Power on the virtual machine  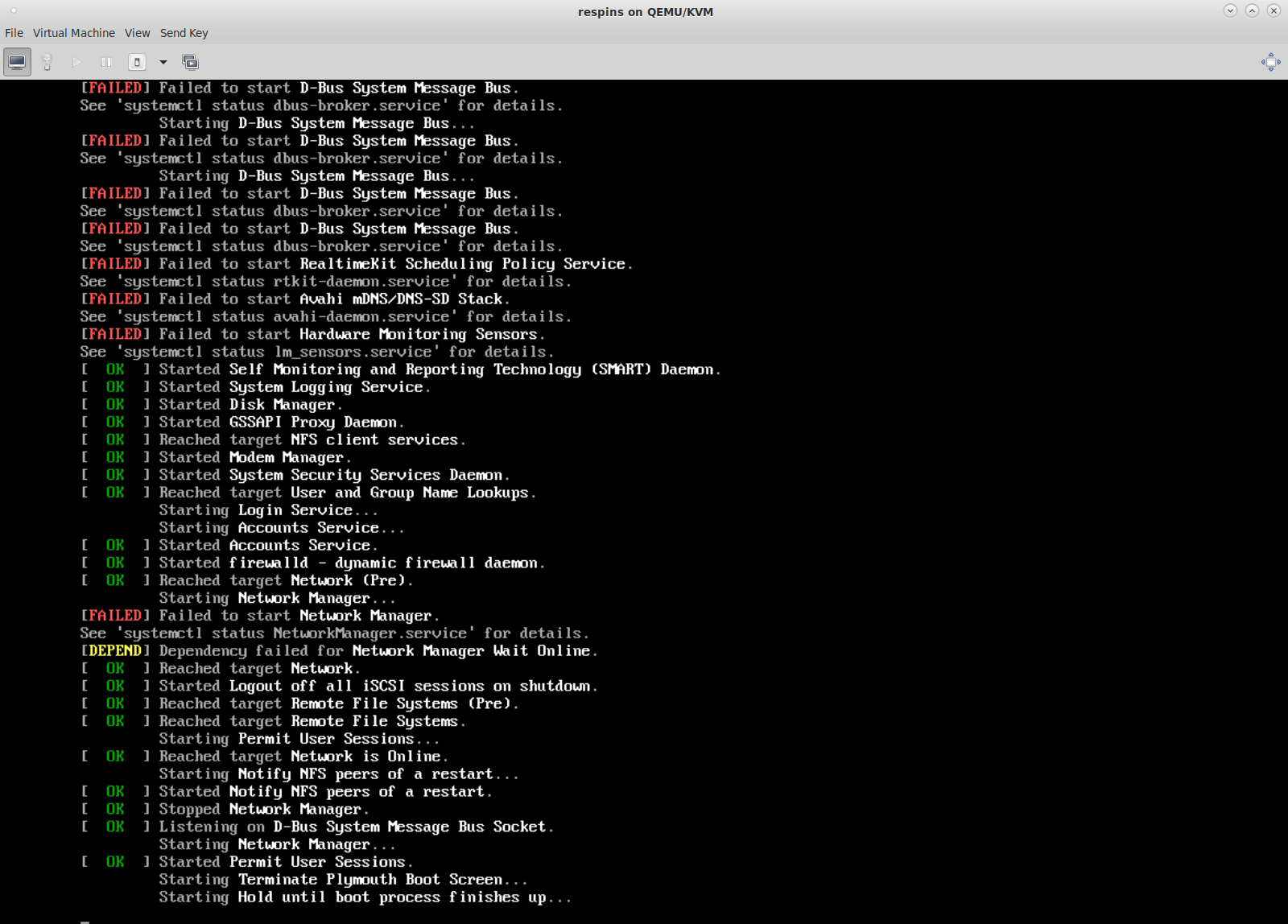coord(76,62)
